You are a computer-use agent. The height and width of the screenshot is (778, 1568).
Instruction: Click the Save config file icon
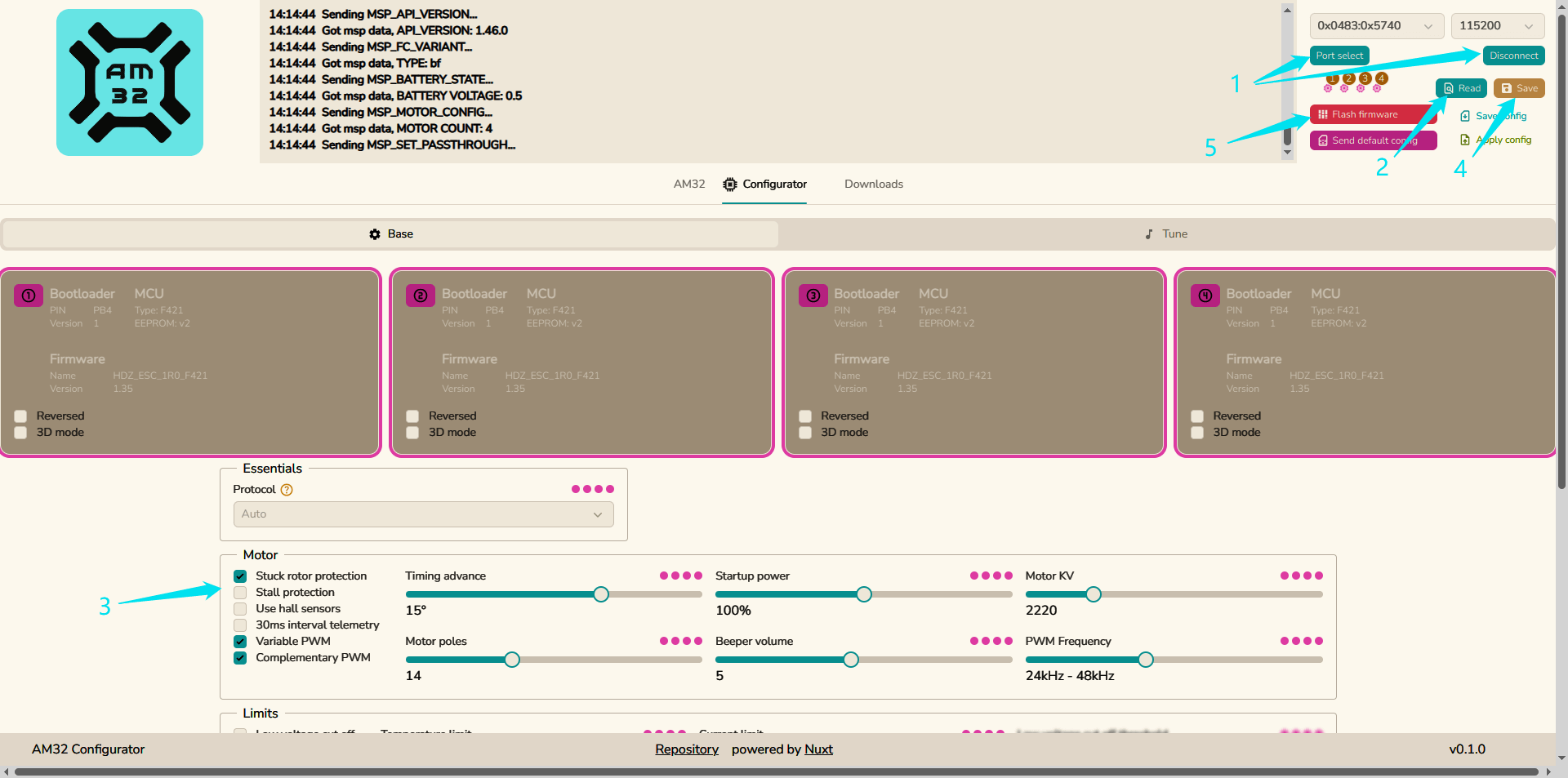pos(1465,116)
